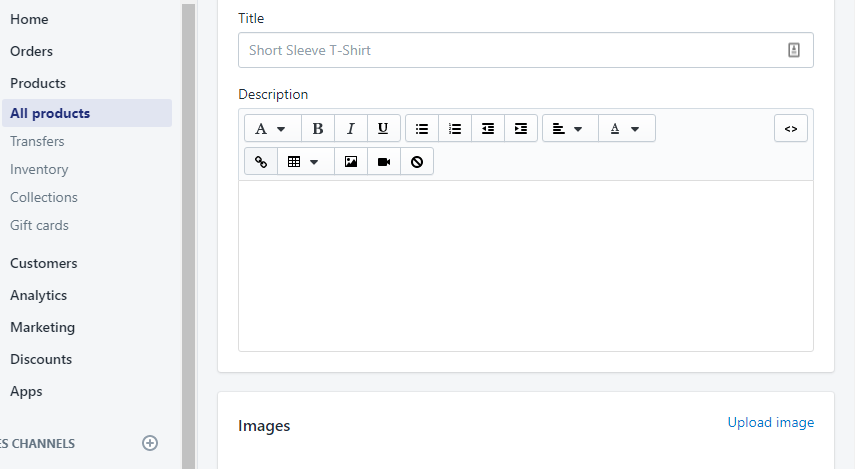855x469 pixels.
Task: Click the Bold formatting button
Action: pyautogui.click(x=318, y=129)
